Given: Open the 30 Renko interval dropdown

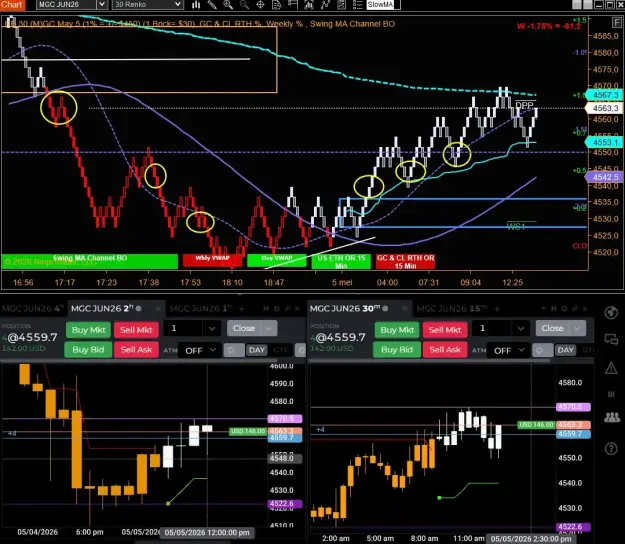Looking at the screenshot, I should 178,5.
